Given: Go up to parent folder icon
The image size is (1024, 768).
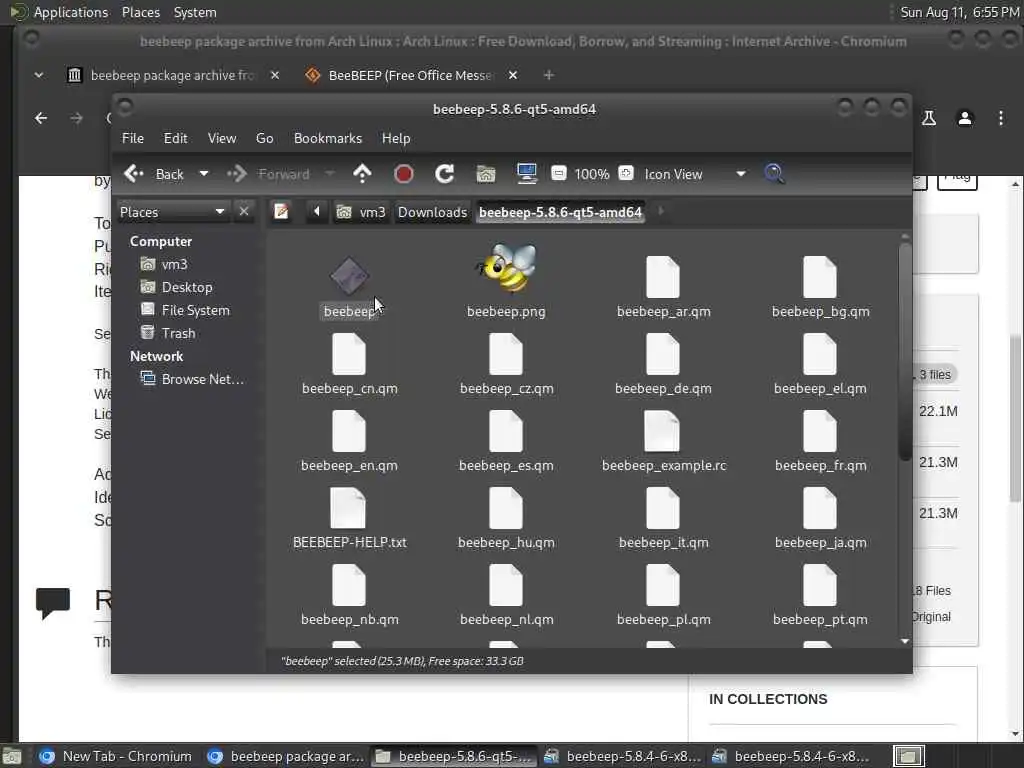Looking at the screenshot, I should tap(362, 174).
